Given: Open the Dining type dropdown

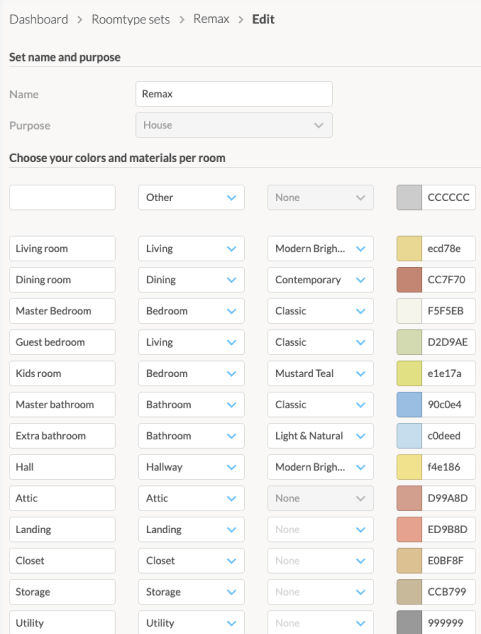Looking at the screenshot, I should click(191, 280).
